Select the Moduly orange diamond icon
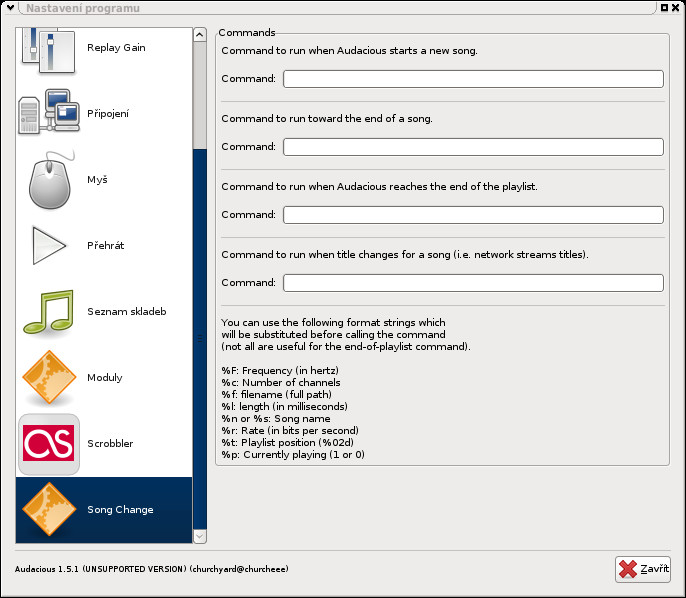686x598 pixels. [49, 377]
